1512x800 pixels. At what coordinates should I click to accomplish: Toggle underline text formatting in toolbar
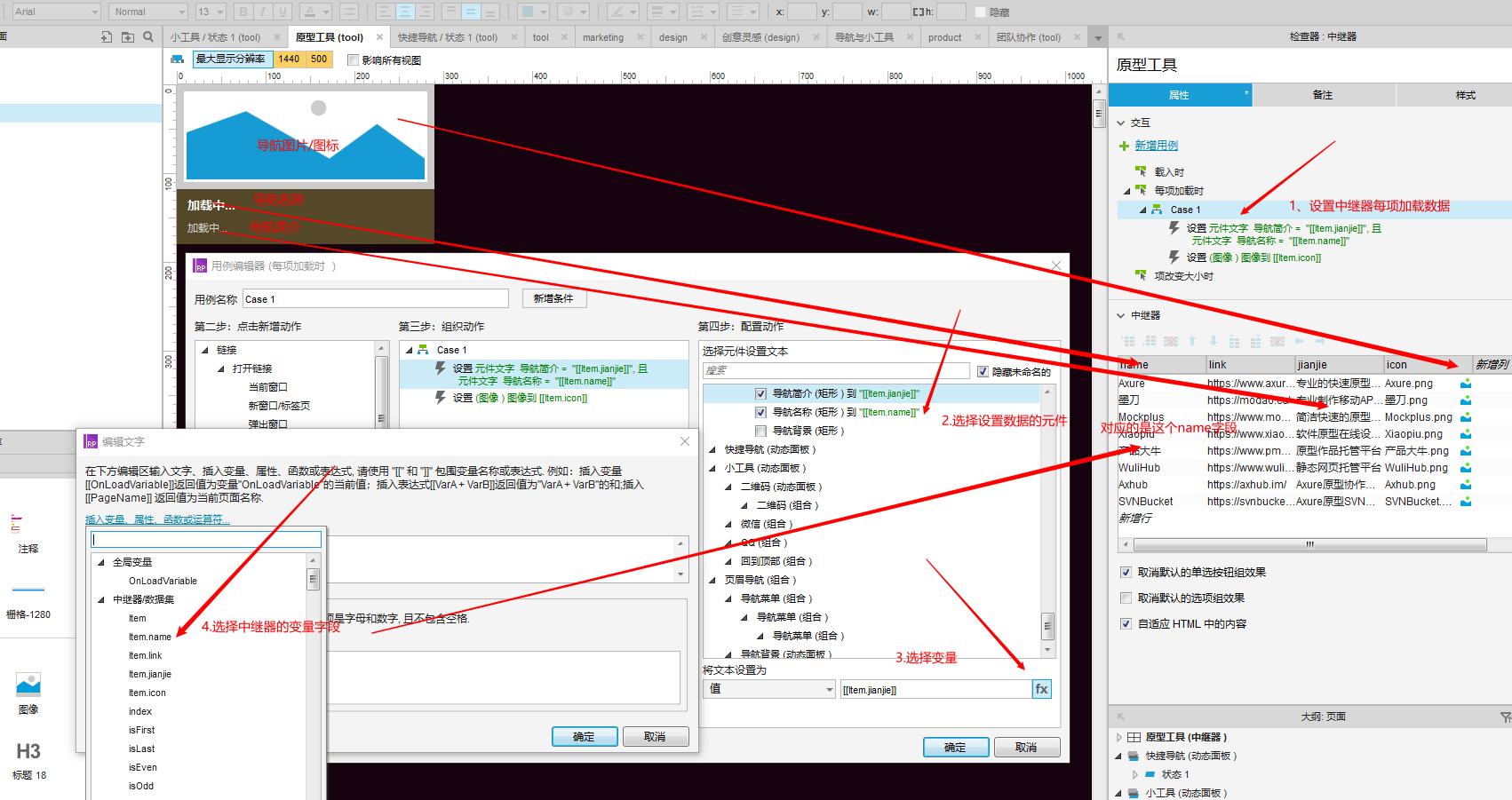coord(283,12)
